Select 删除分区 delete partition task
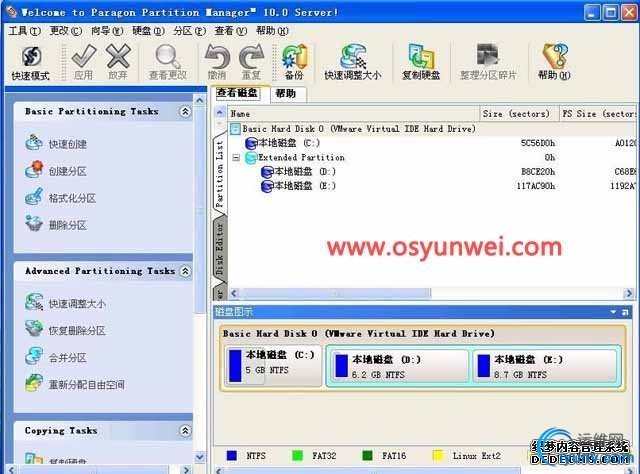Image resolution: width=640 pixels, height=474 pixels. [x=56, y=225]
